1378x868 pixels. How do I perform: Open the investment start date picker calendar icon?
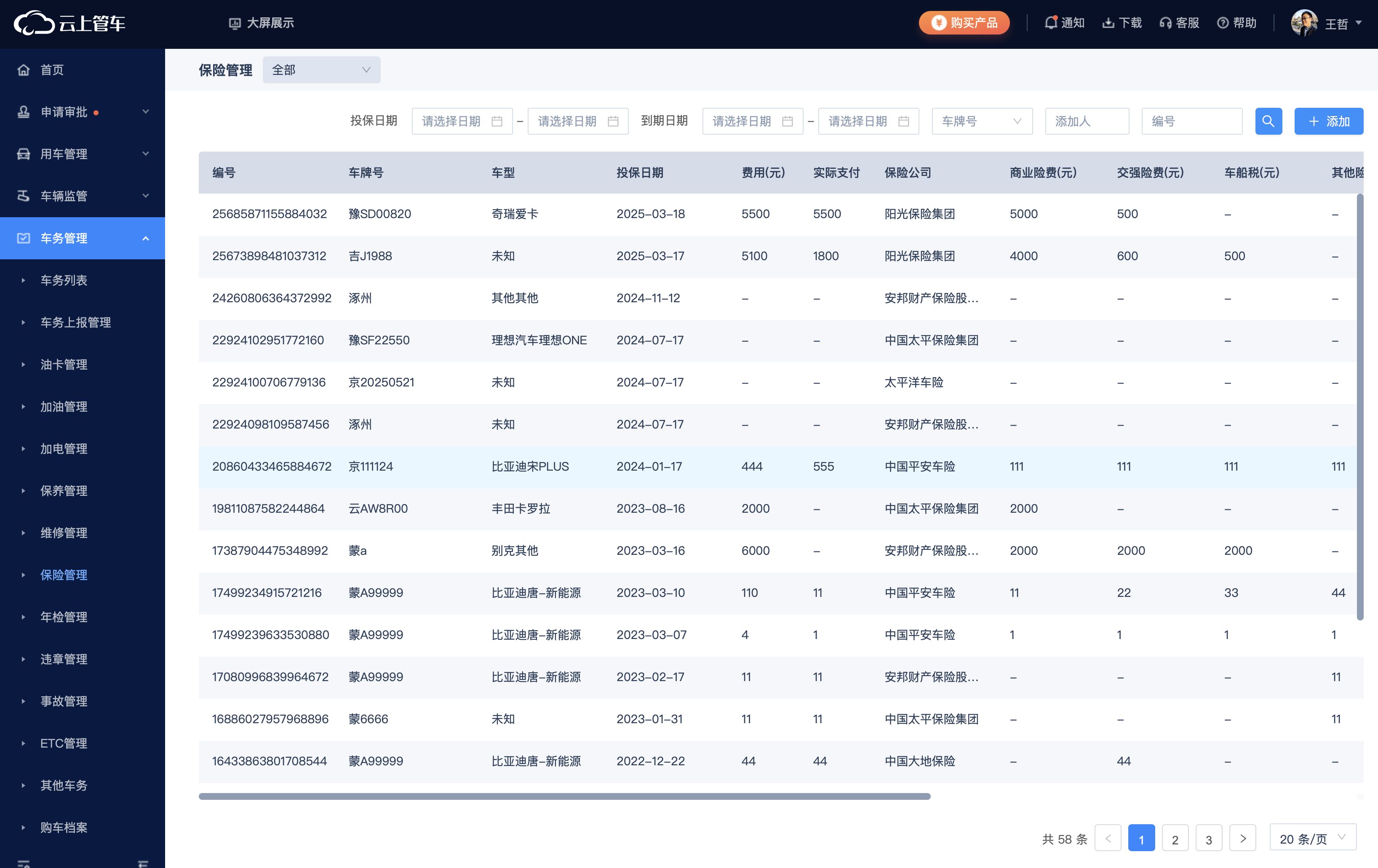tap(497, 121)
